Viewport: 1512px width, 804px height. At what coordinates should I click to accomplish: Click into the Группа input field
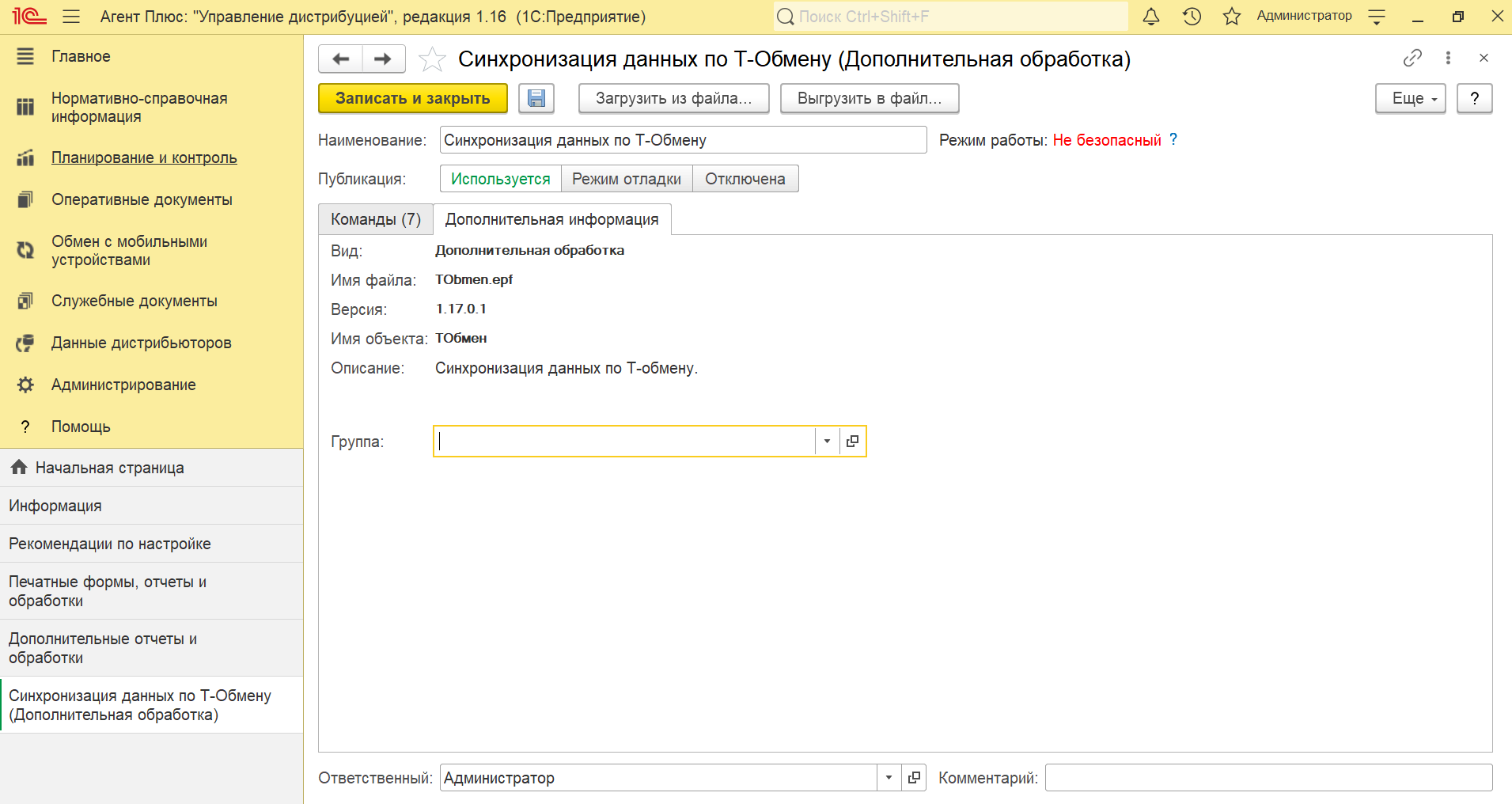click(624, 442)
